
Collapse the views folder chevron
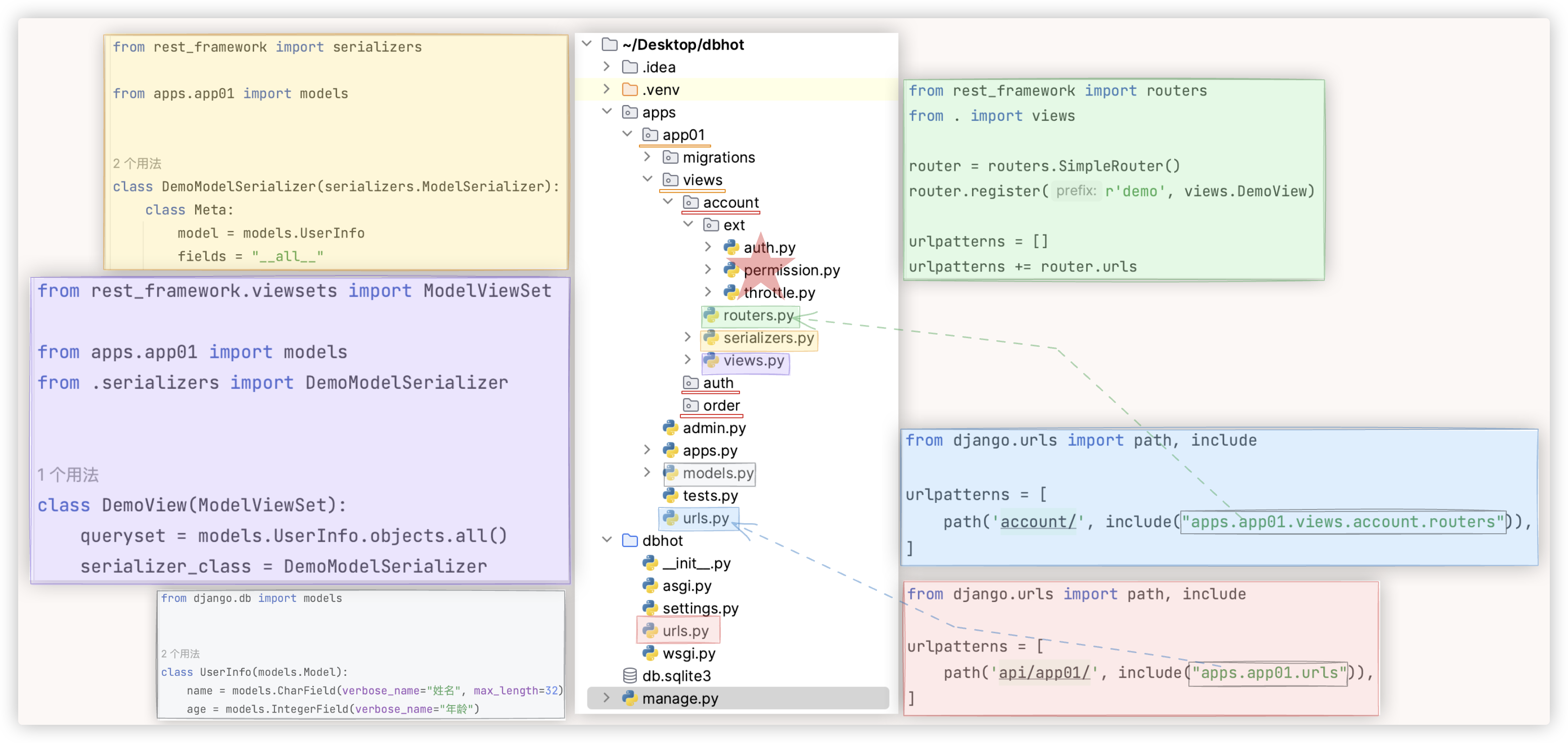(x=648, y=179)
